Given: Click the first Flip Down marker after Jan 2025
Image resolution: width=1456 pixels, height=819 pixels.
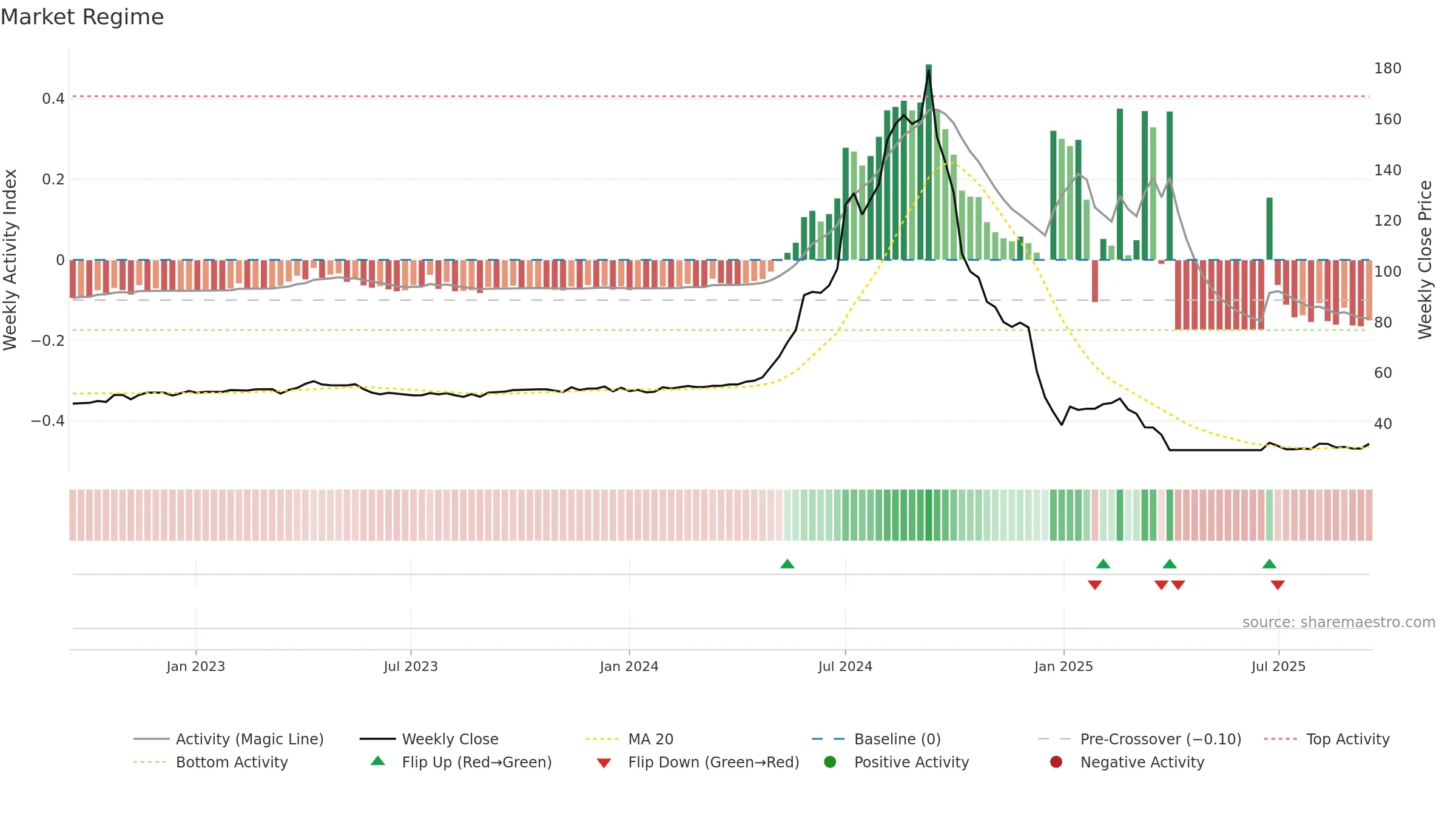Looking at the screenshot, I should pyautogui.click(x=1095, y=585).
